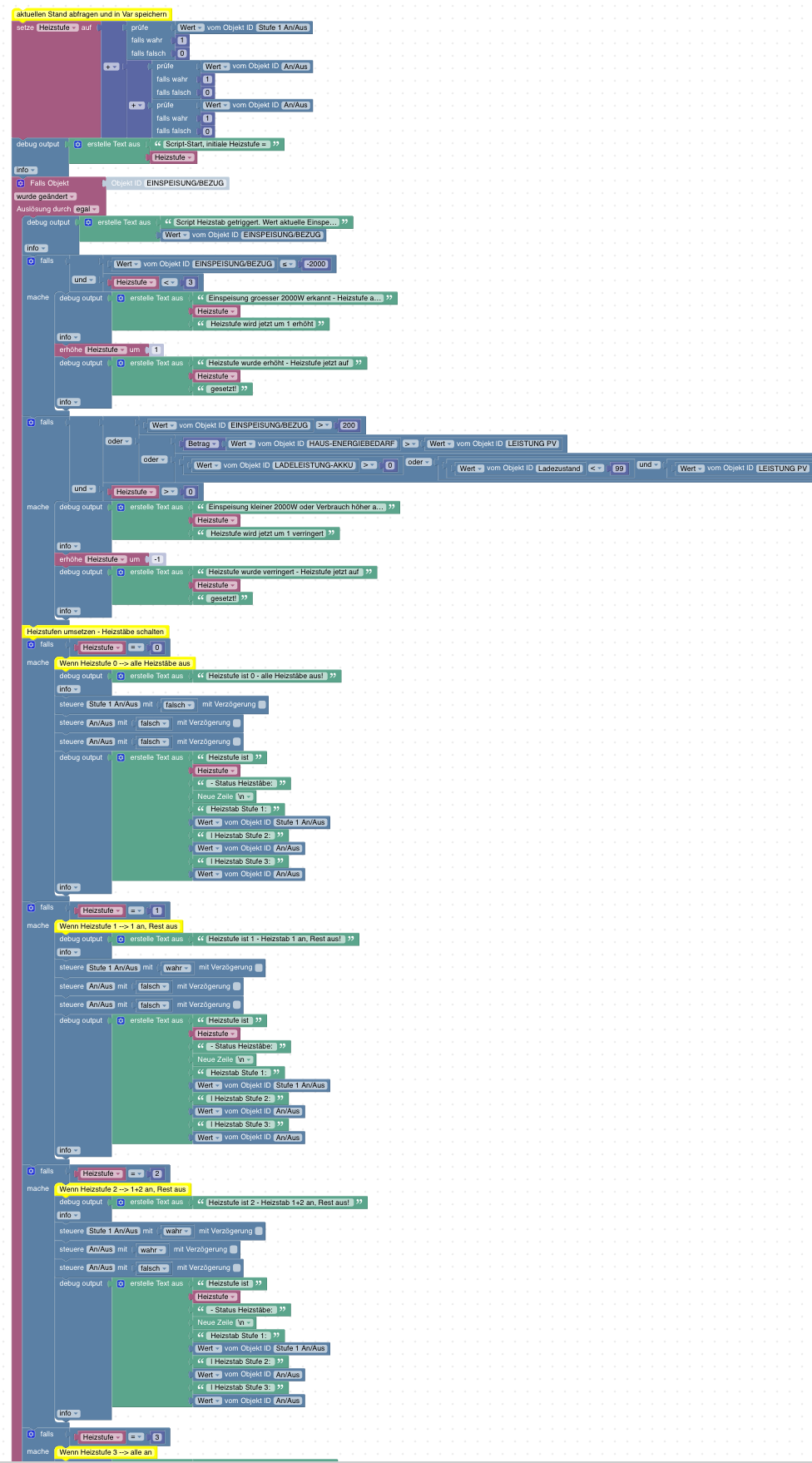This screenshot has height=1463, width=812.
Task: Open gear of 'Heizstufe wurde verringert' text block
Action: pos(121,572)
